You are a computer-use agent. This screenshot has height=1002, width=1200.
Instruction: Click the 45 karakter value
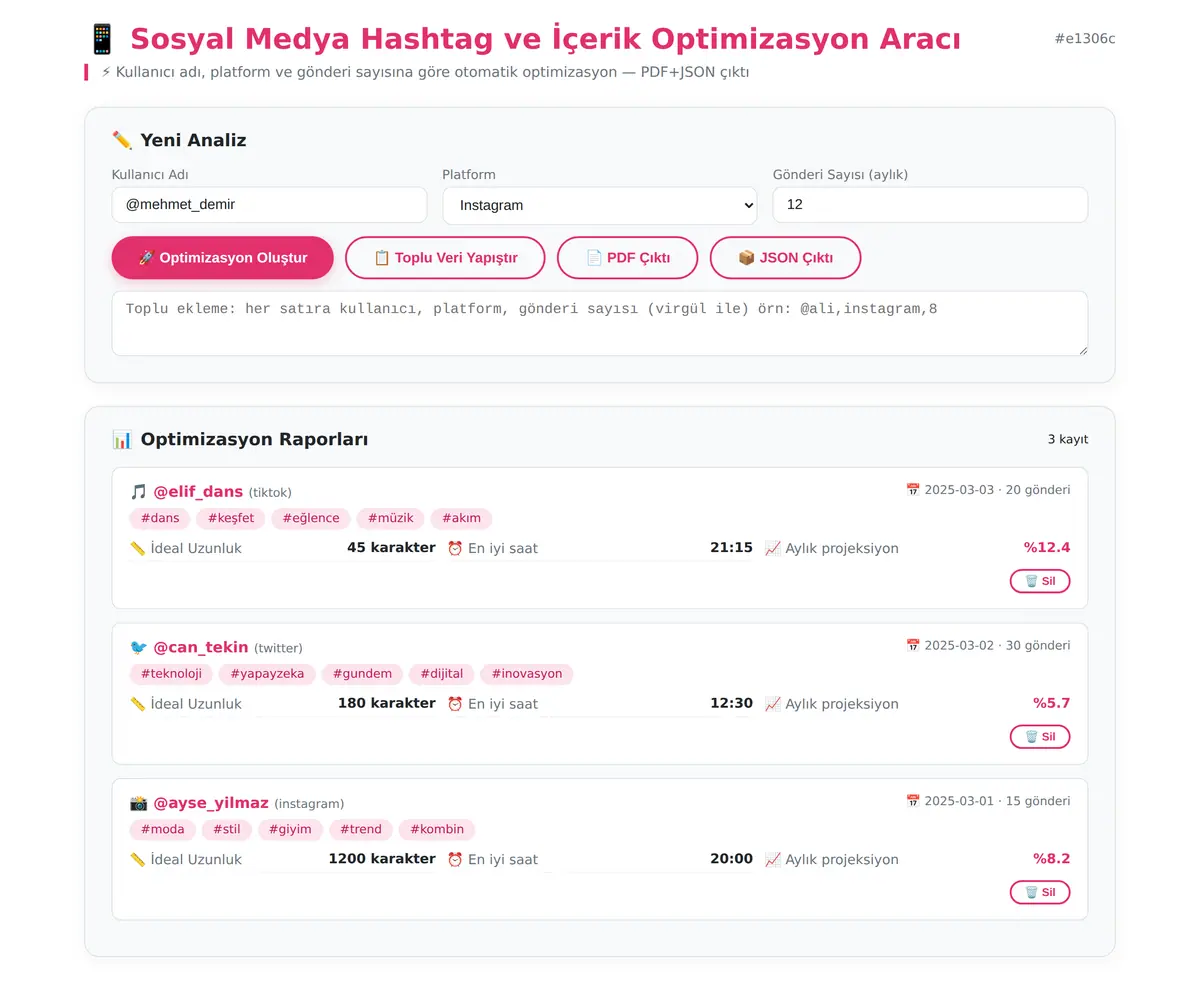tap(391, 547)
